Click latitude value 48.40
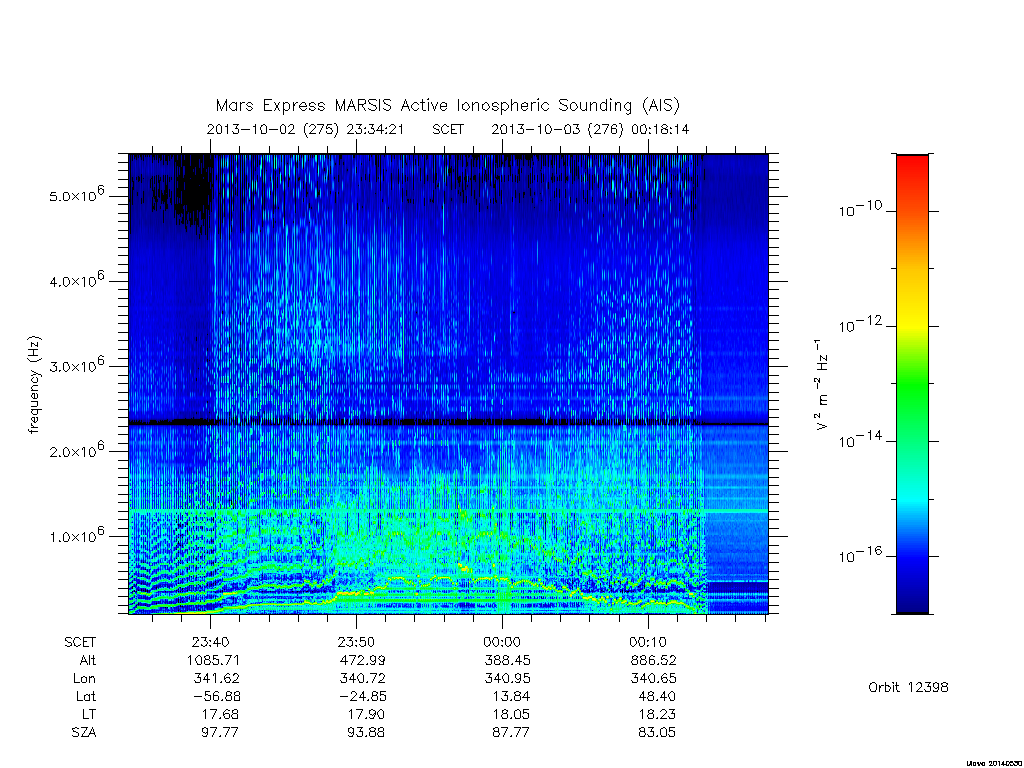Viewport: 1024px width, 768px height. click(658, 696)
